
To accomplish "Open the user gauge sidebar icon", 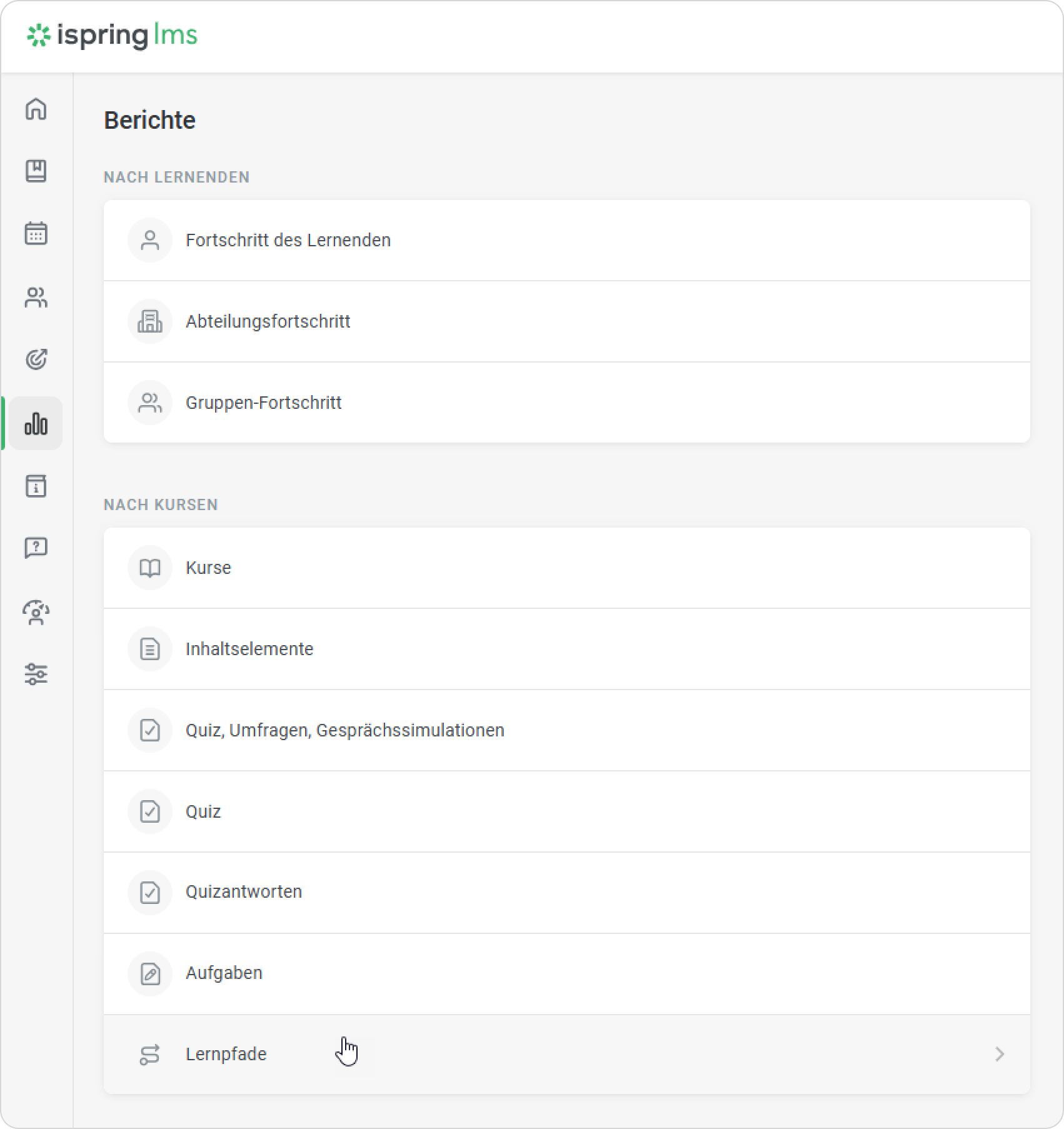I will (36, 612).
